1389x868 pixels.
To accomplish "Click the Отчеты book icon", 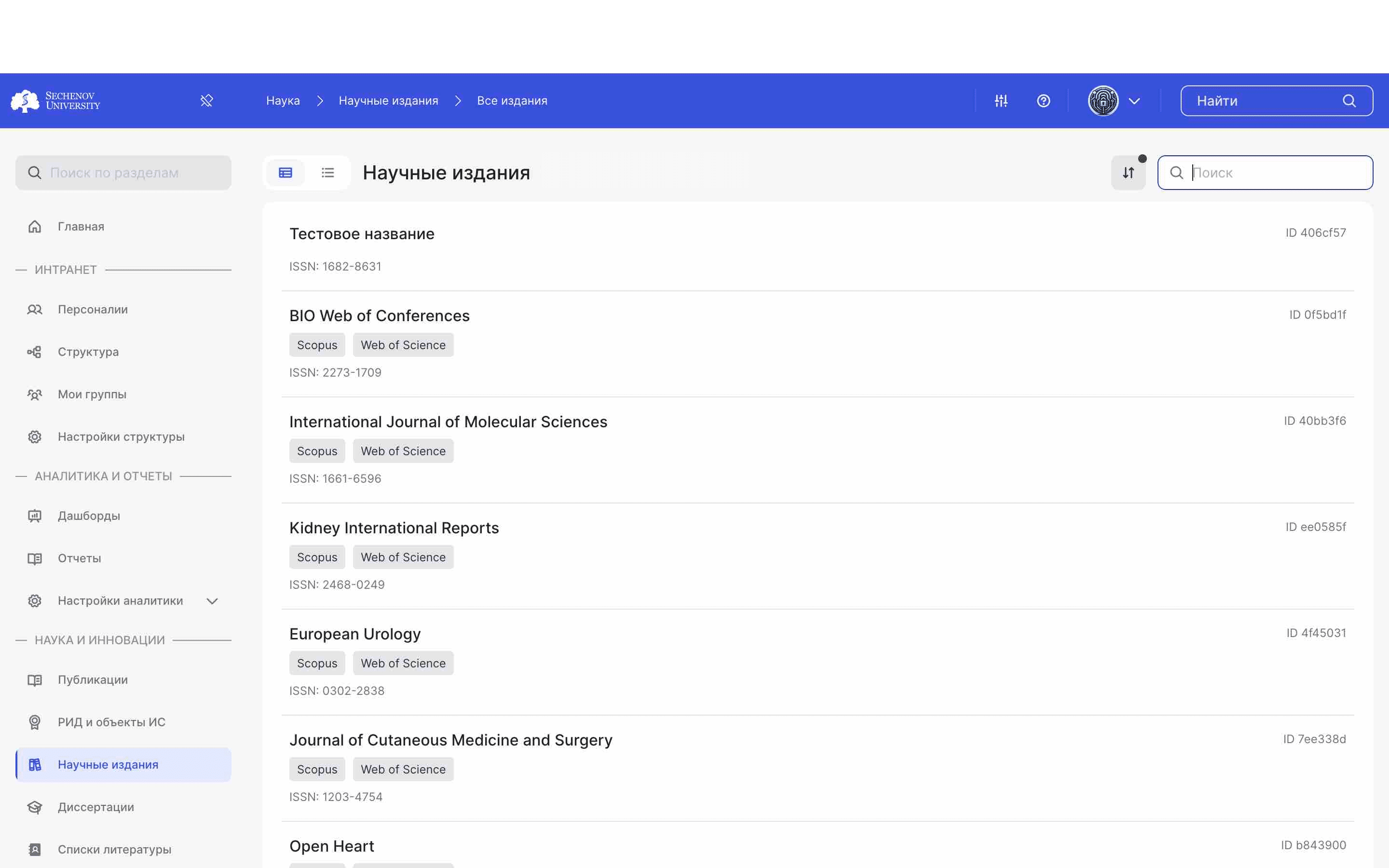I will 34,558.
